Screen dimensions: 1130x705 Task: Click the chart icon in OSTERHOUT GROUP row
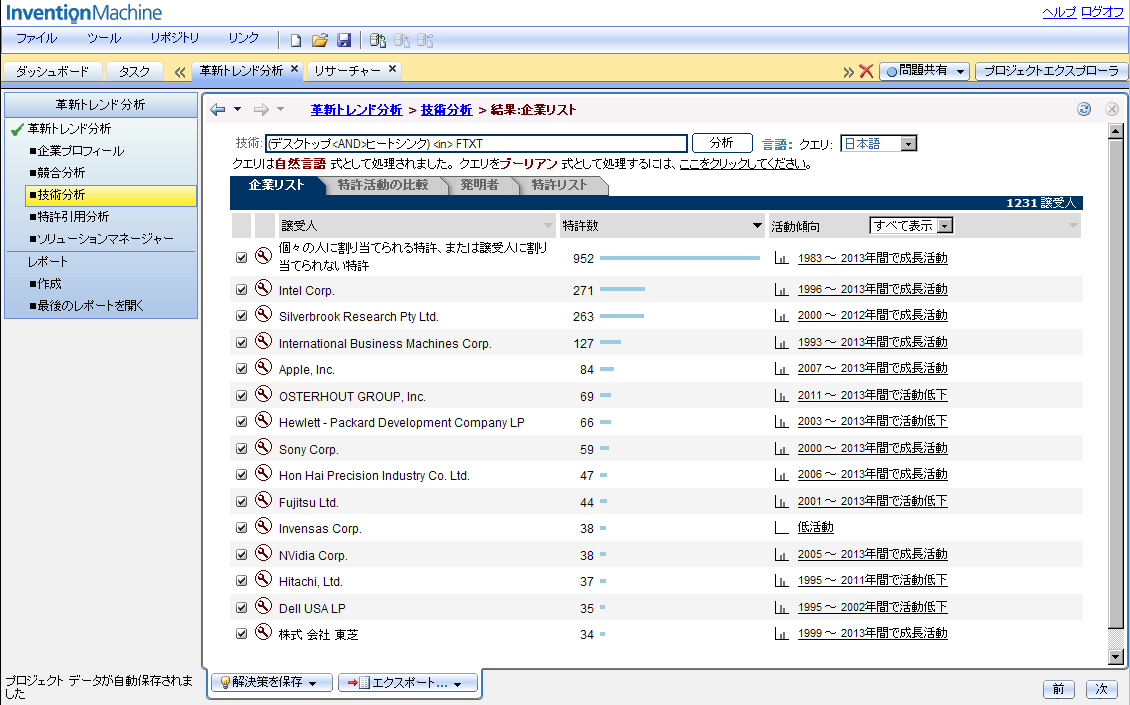(781, 396)
